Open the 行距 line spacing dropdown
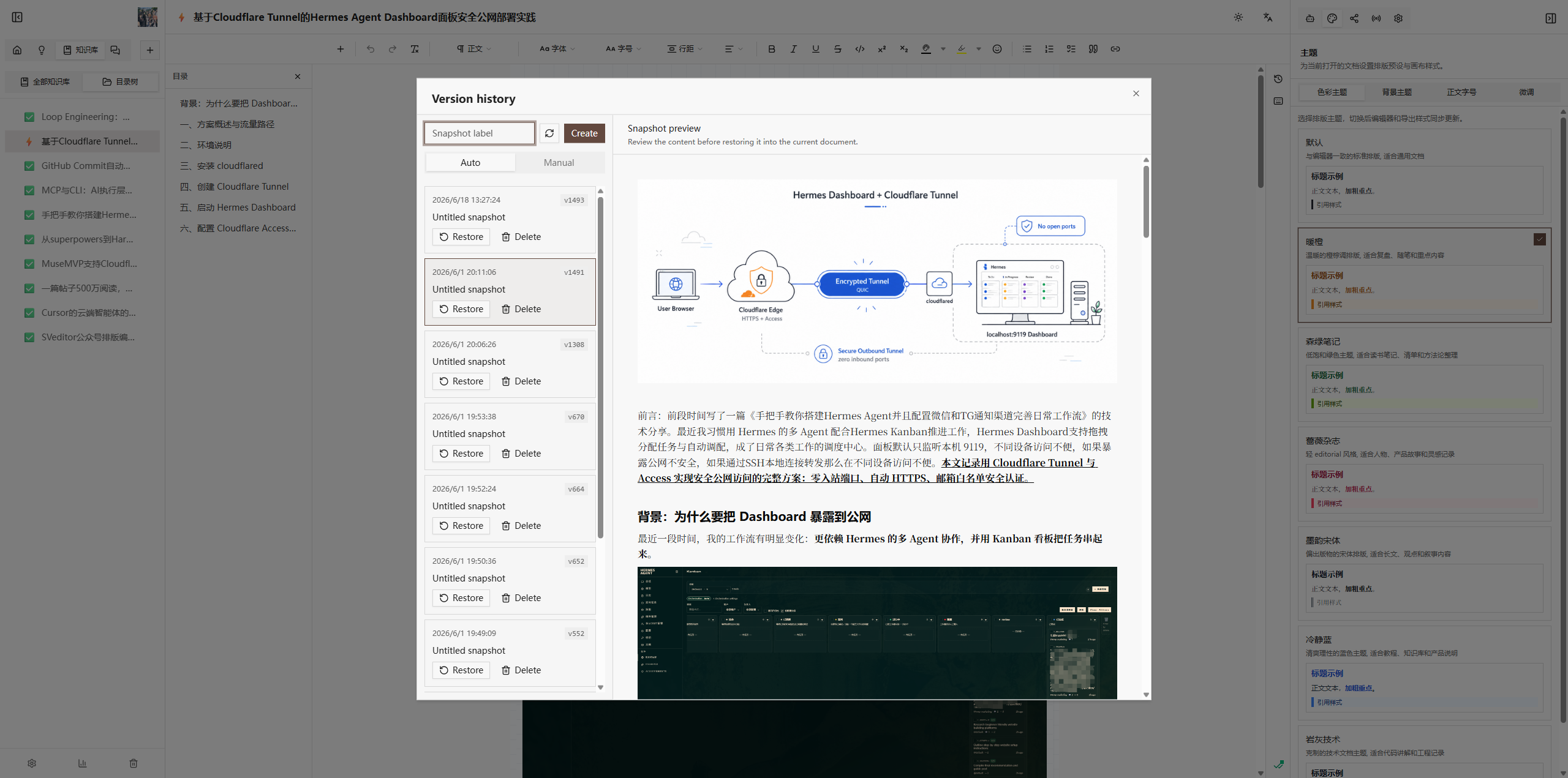This screenshot has width=1568, height=778. click(x=685, y=49)
